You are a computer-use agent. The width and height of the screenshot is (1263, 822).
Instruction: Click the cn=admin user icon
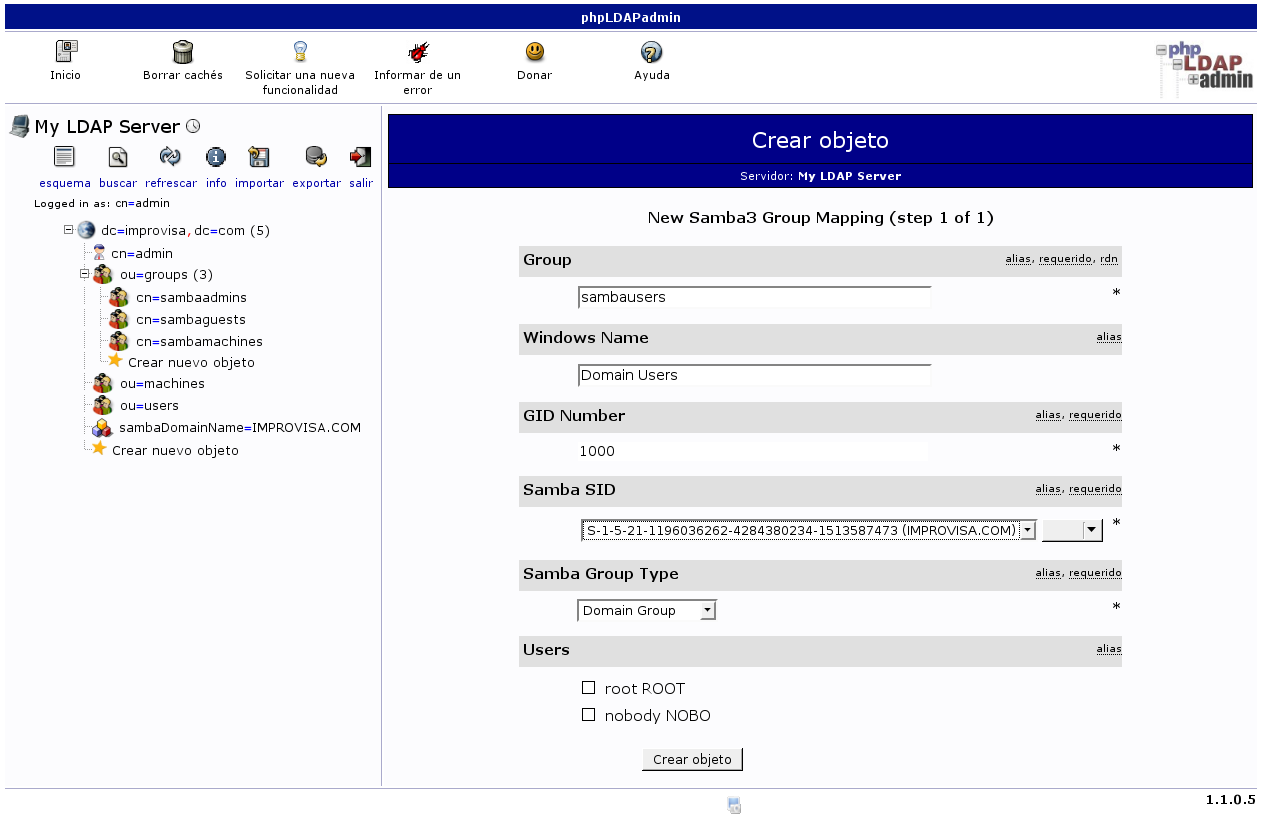(x=99, y=253)
